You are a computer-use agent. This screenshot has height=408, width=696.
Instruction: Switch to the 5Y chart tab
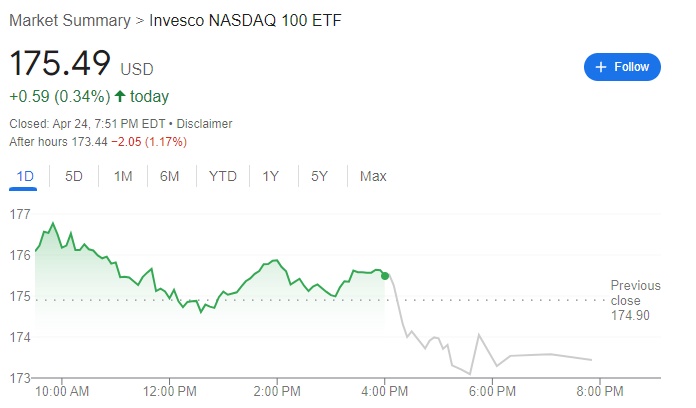(x=319, y=177)
